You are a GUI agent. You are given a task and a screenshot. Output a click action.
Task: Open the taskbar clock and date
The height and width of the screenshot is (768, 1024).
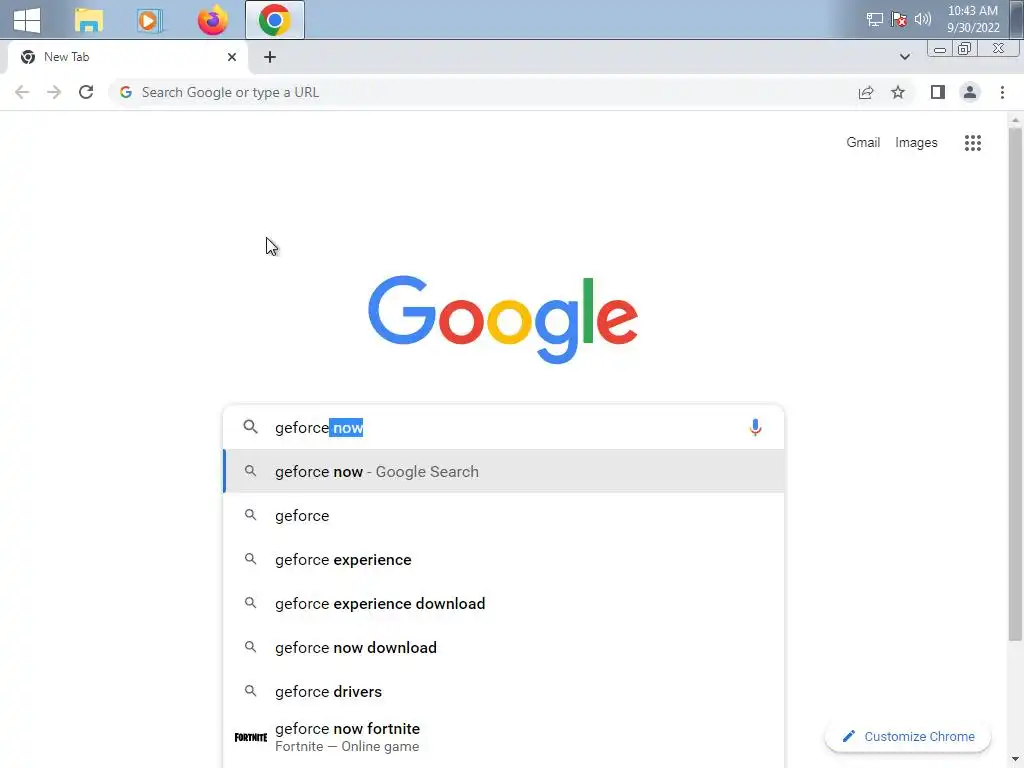click(973, 19)
